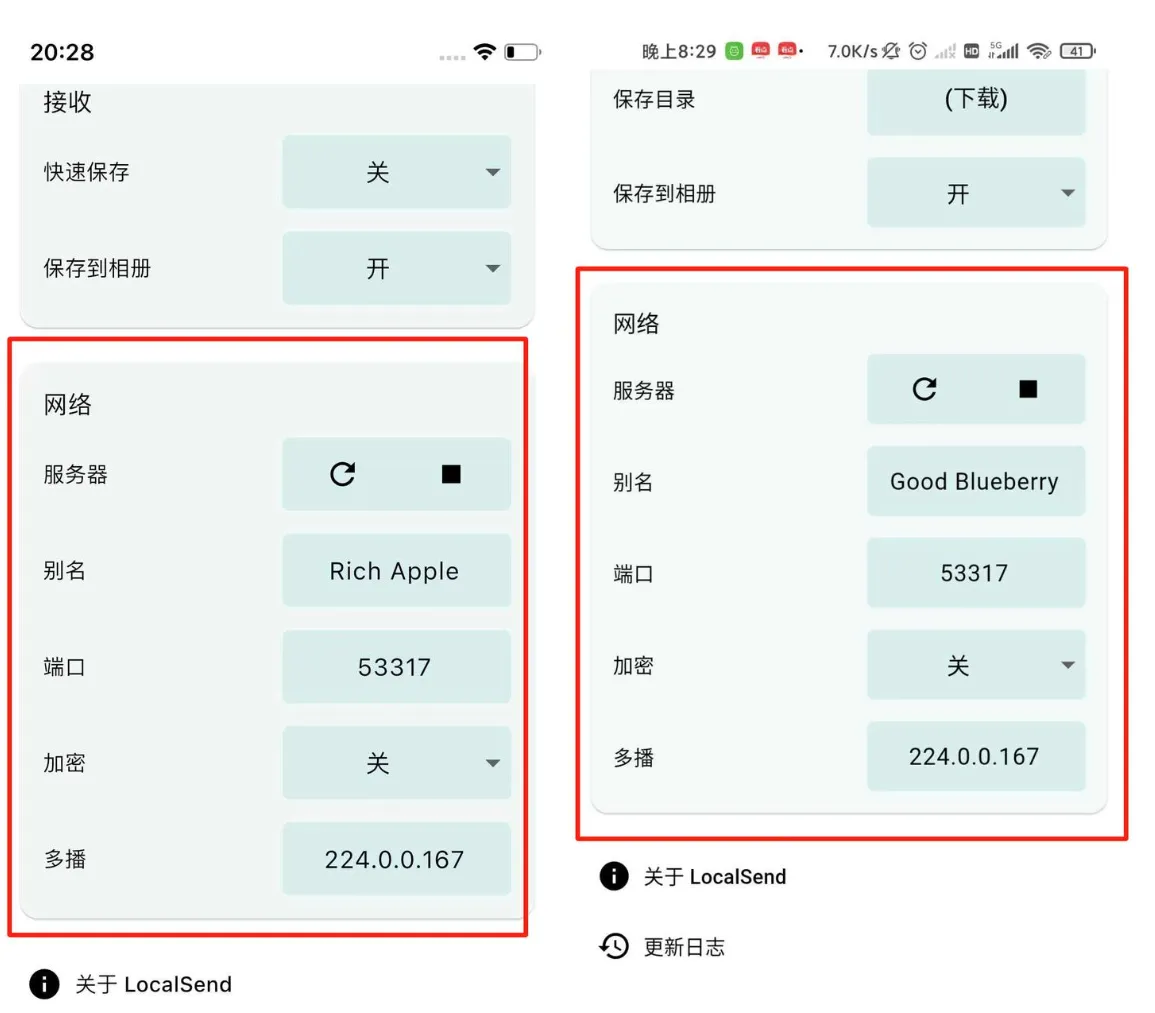Restart server icon on right phone

924,389
